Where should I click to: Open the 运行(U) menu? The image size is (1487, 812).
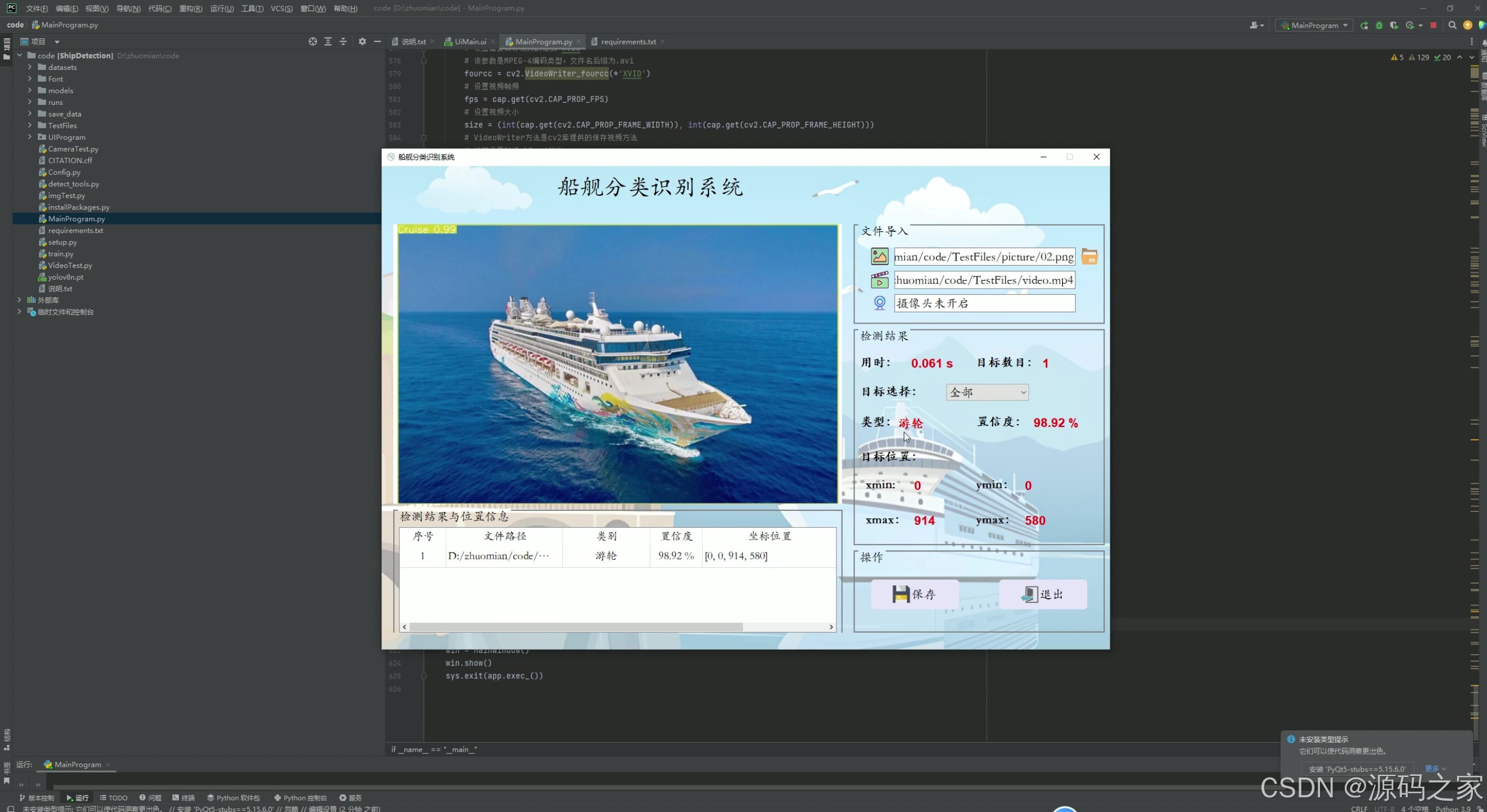coord(222,8)
